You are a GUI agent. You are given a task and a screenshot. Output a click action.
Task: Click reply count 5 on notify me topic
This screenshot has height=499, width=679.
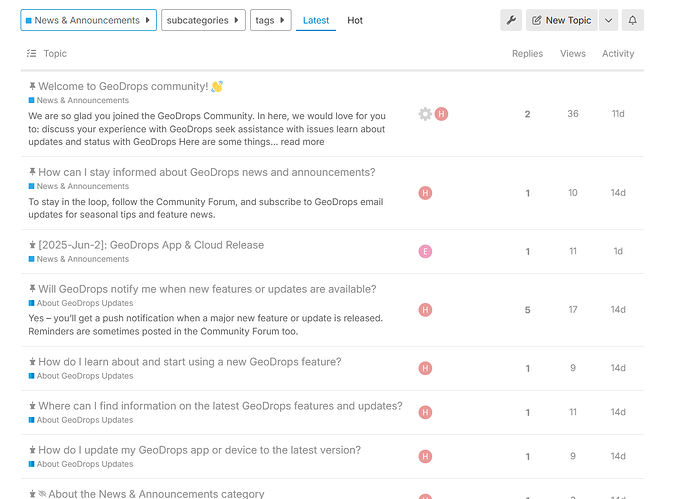[x=527, y=310]
